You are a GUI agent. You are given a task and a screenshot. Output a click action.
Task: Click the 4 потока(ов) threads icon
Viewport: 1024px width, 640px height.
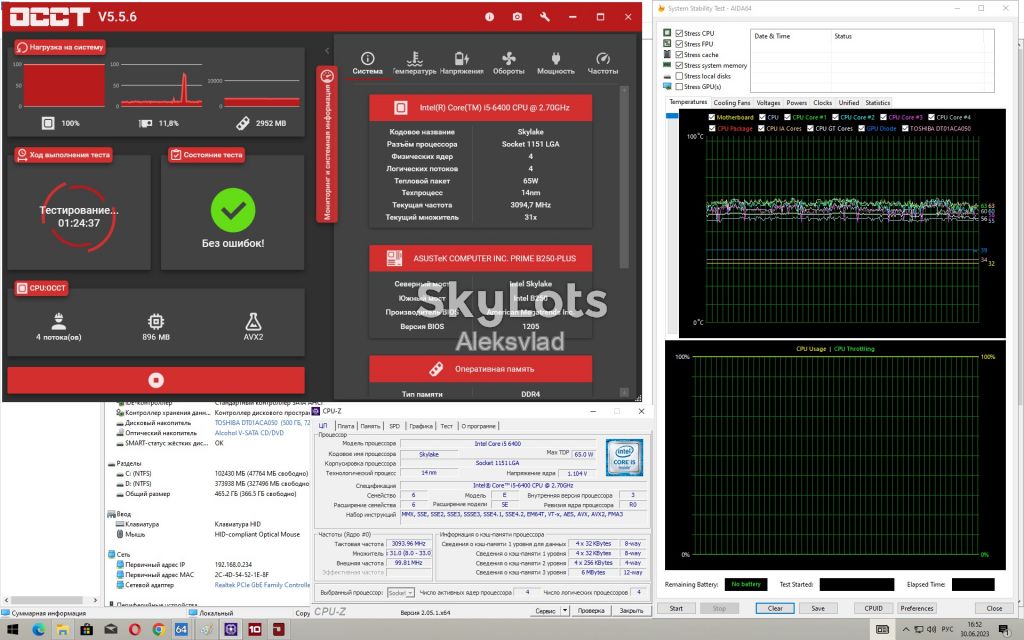coord(59,321)
